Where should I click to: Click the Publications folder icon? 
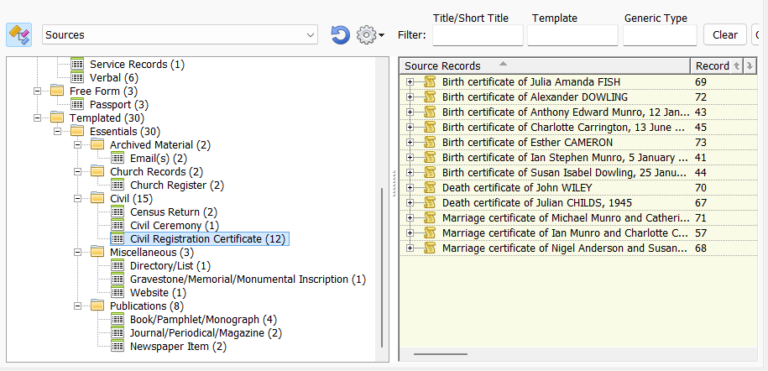pyautogui.click(x=97, y=306)
